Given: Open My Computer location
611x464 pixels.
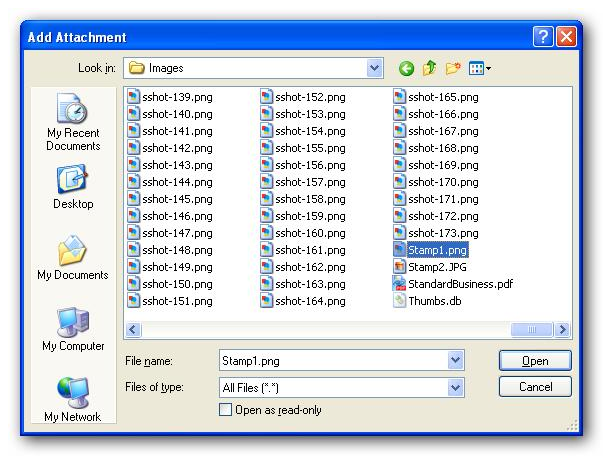Looking at the screenshot, I should click(73, 329).
